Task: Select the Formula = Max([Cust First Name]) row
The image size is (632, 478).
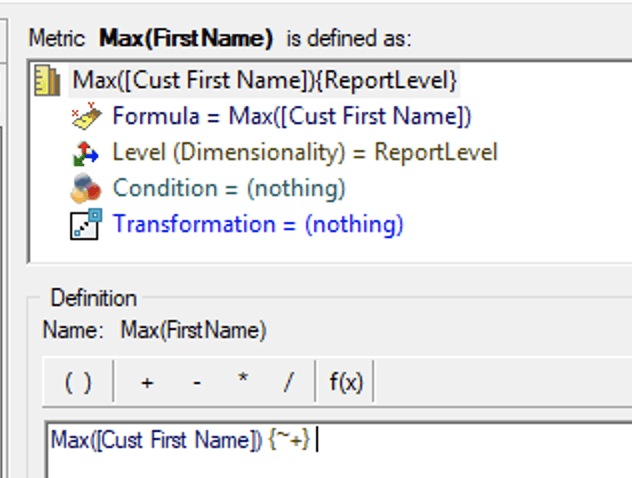Action: coord(292,116)
